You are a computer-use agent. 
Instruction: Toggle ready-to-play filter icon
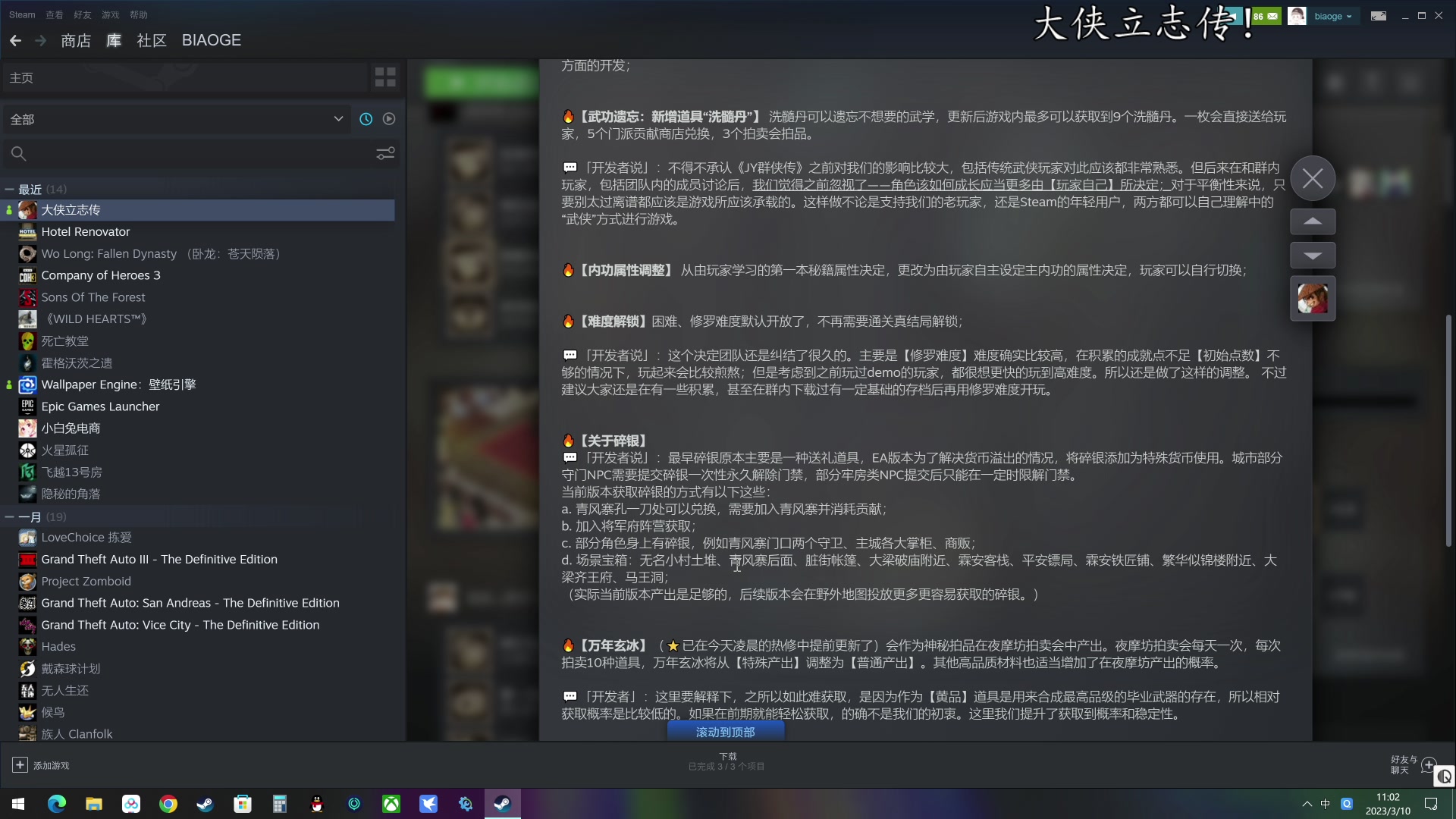pos(389,119)
